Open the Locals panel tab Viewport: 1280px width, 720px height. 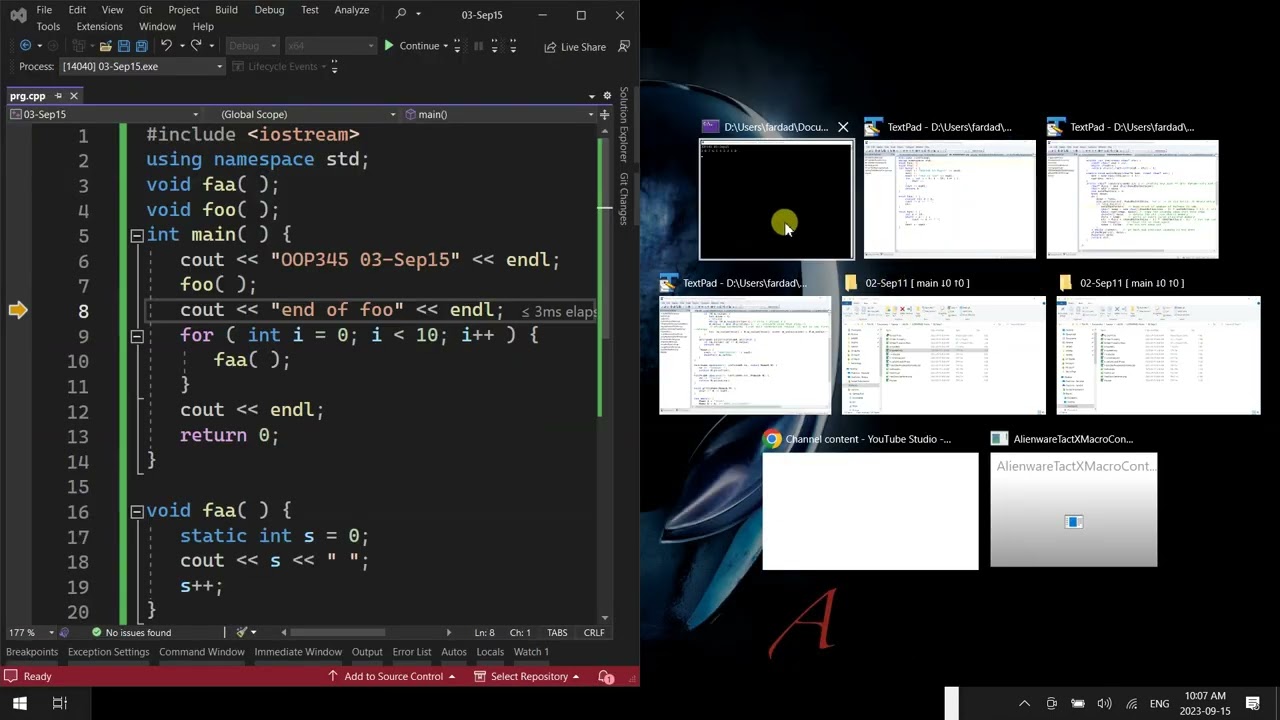point(490,652)
